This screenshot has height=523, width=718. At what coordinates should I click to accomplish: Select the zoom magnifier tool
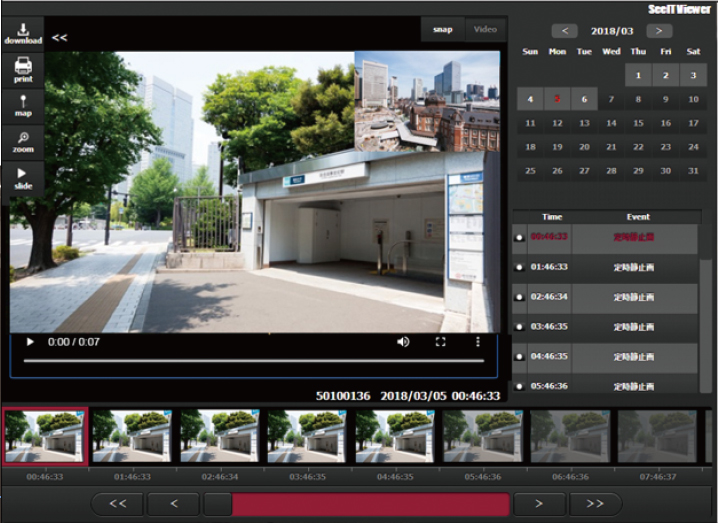click(x=22, y=142)
